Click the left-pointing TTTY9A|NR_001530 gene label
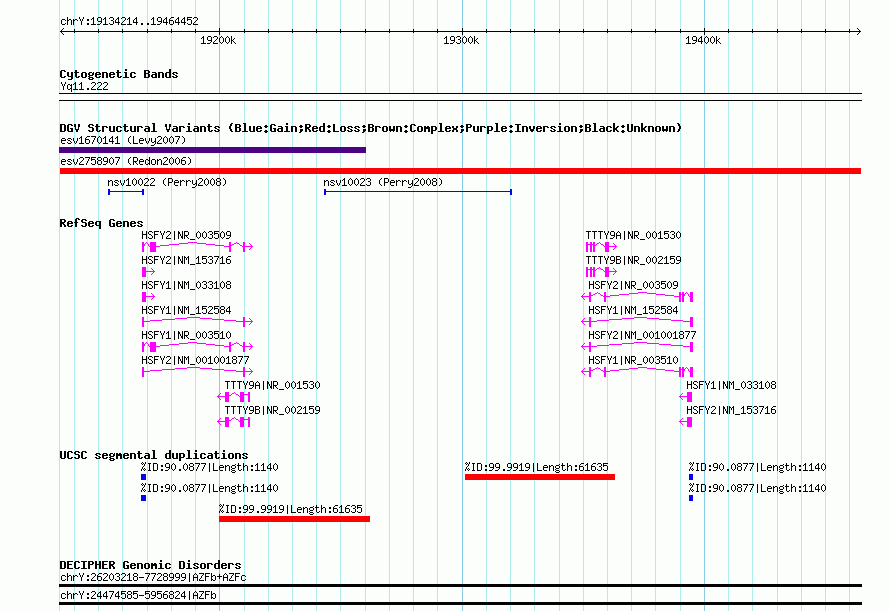Viewport: 890px width, 611px height. (x=272, y=385)
